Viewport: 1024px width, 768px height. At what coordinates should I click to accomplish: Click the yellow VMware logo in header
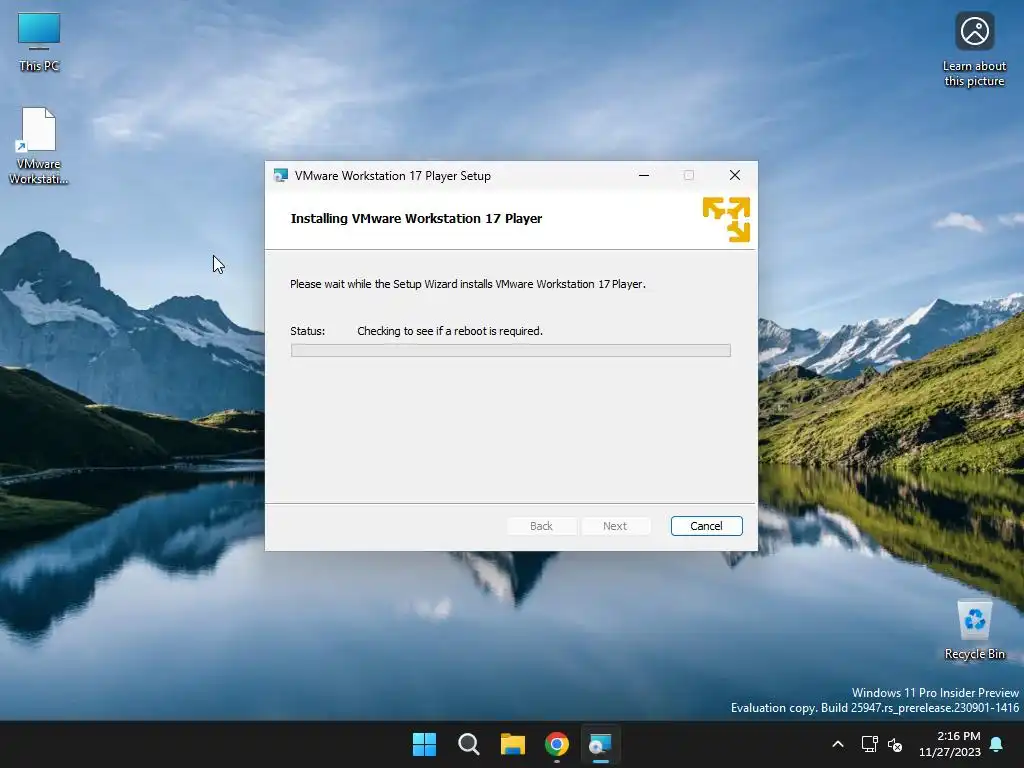coord(726,219)
